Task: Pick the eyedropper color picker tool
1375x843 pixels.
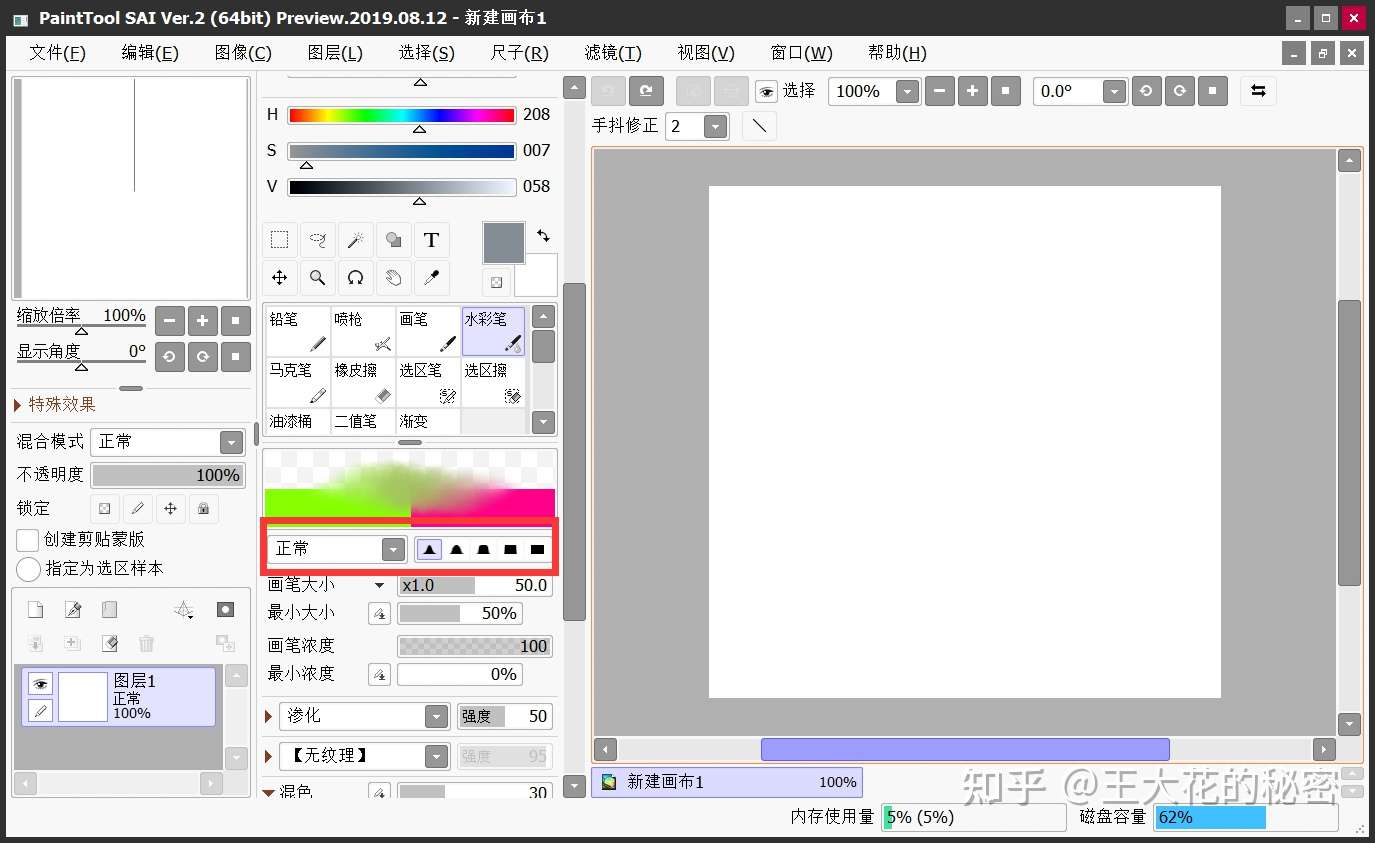Action: point(431,278)
